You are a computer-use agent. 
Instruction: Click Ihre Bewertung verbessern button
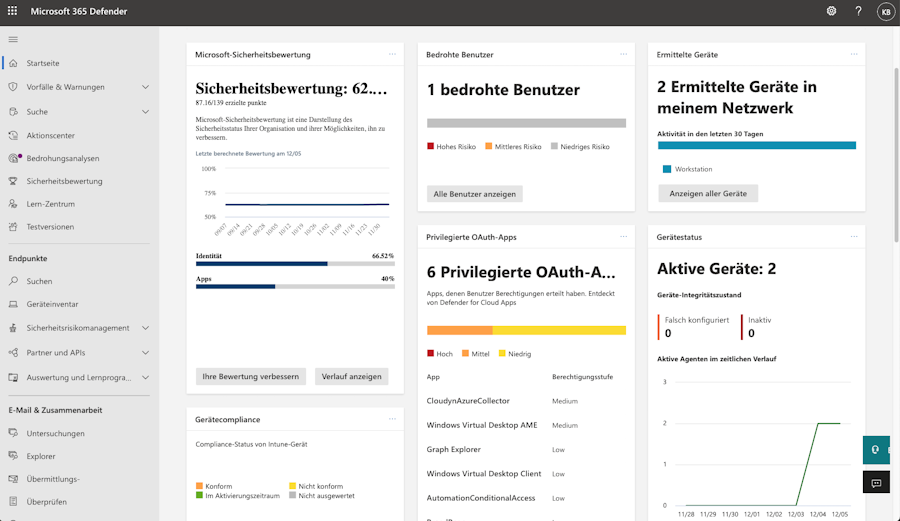click(x=251, y=376)
